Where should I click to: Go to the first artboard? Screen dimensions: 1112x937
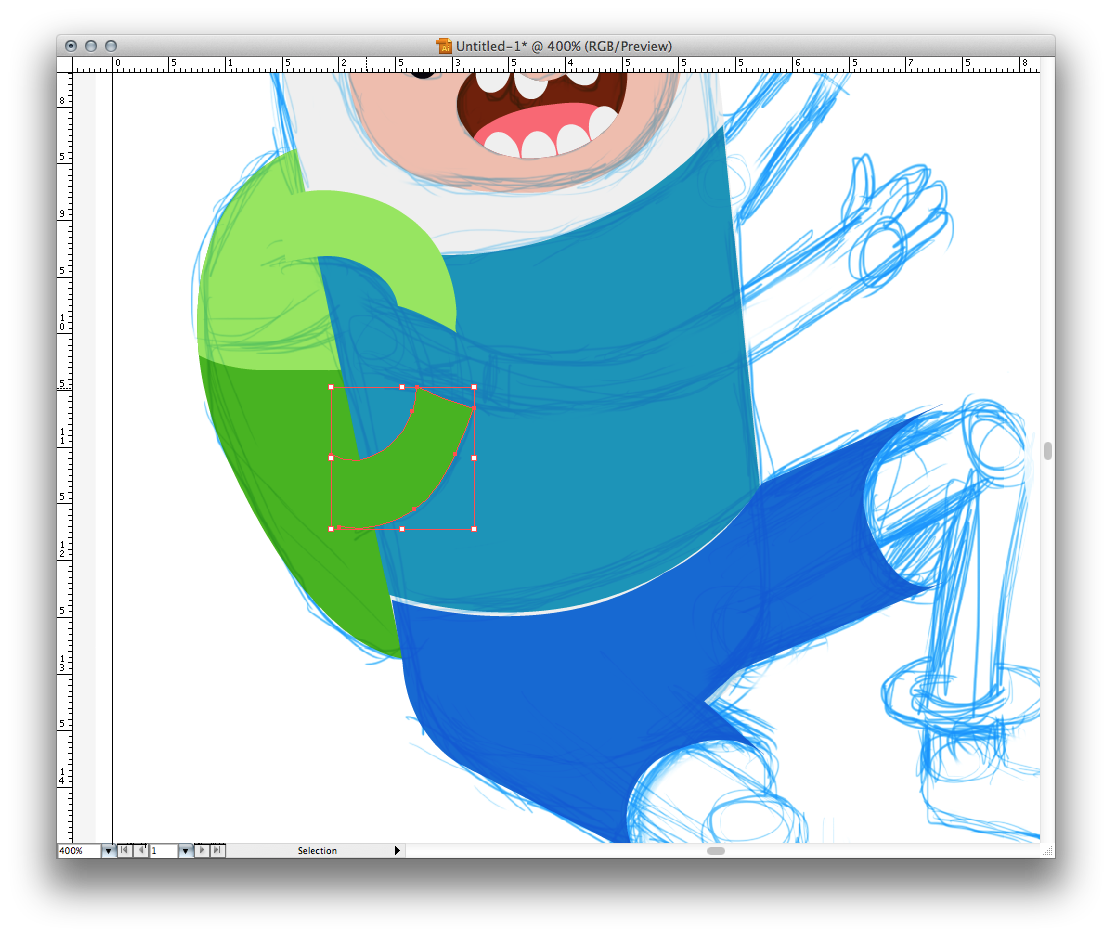[x=125, y=851]
